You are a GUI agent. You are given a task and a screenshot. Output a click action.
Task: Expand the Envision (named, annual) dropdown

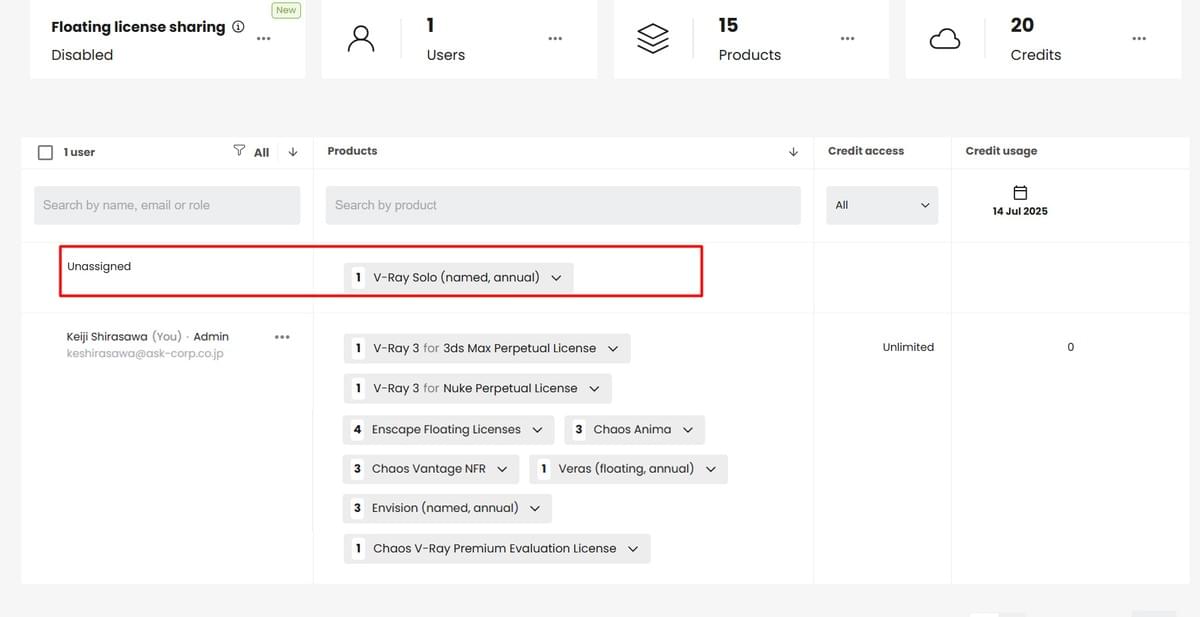(x=535, y=508)
